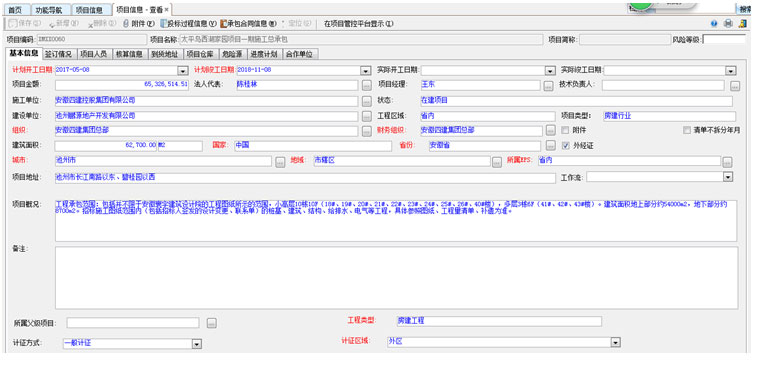Open the 合作单位 sub-tab
757x370 pixels.
click(x=300, y=54)
